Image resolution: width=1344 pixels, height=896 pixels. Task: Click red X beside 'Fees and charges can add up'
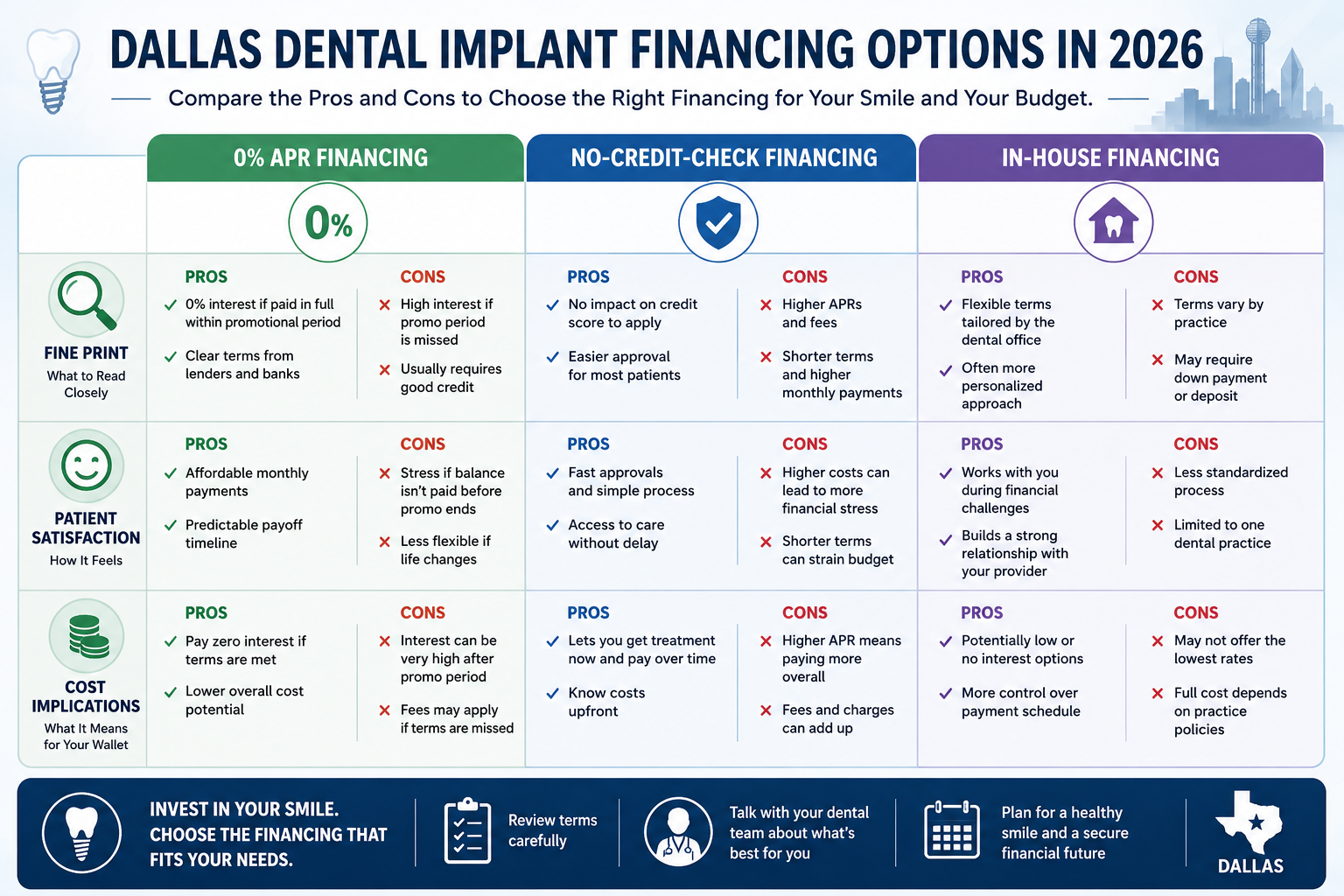point(766,710)
